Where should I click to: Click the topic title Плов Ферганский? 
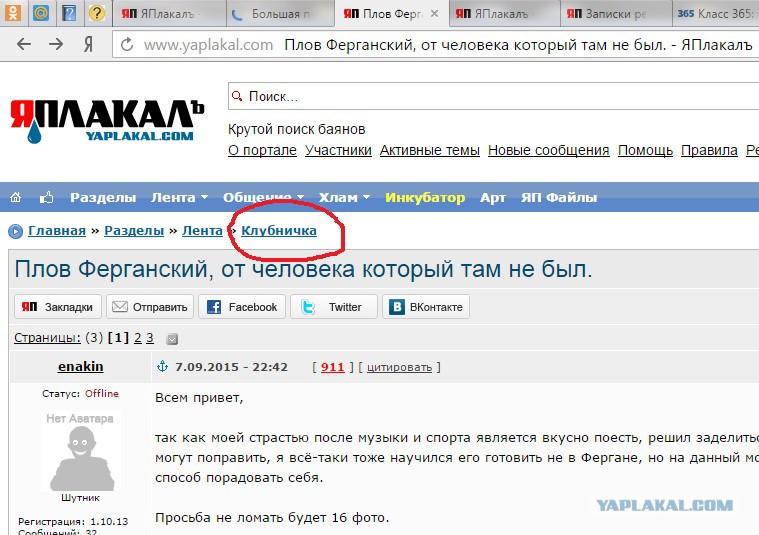click(x=304, y=269)
